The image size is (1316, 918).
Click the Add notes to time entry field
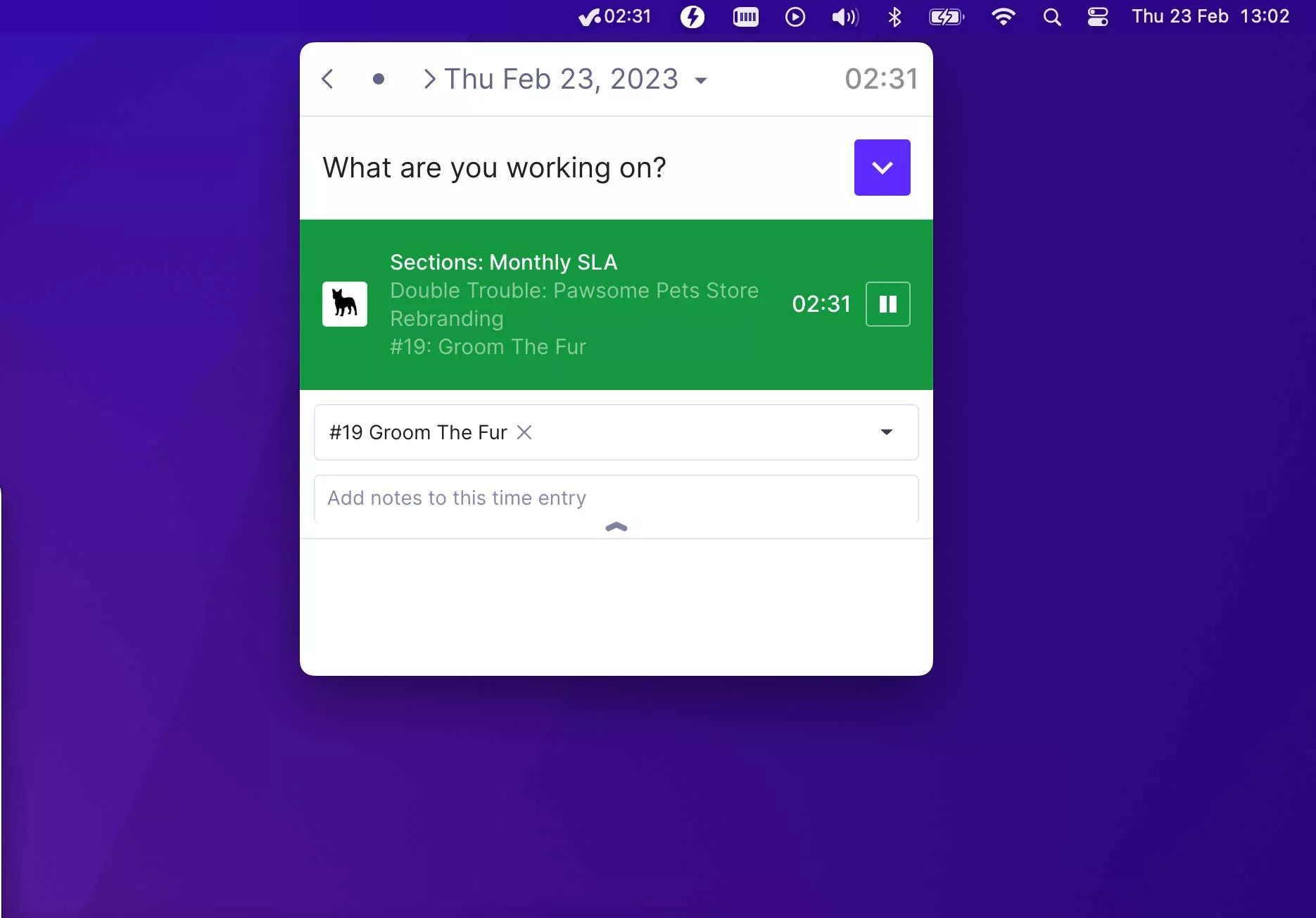click(x=616, y=498)
